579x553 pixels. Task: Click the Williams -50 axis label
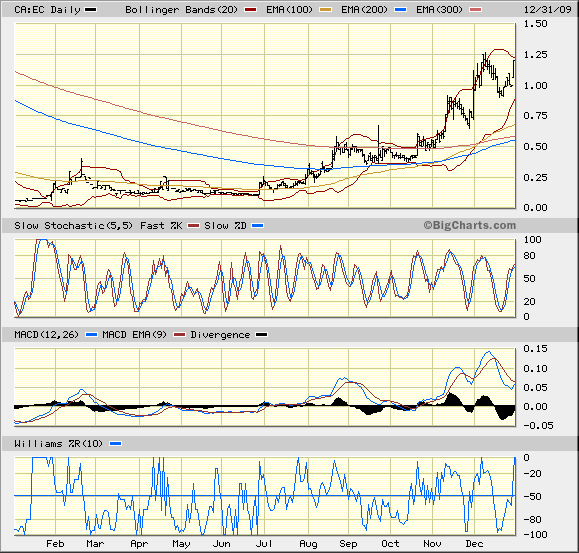click(532, 497)
